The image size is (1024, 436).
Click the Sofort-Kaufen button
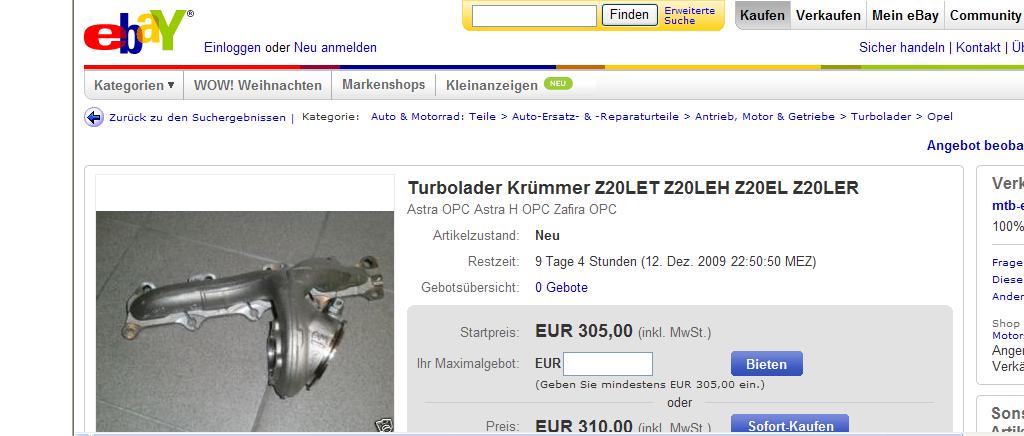pyautogui.click(x=790, y=425)
